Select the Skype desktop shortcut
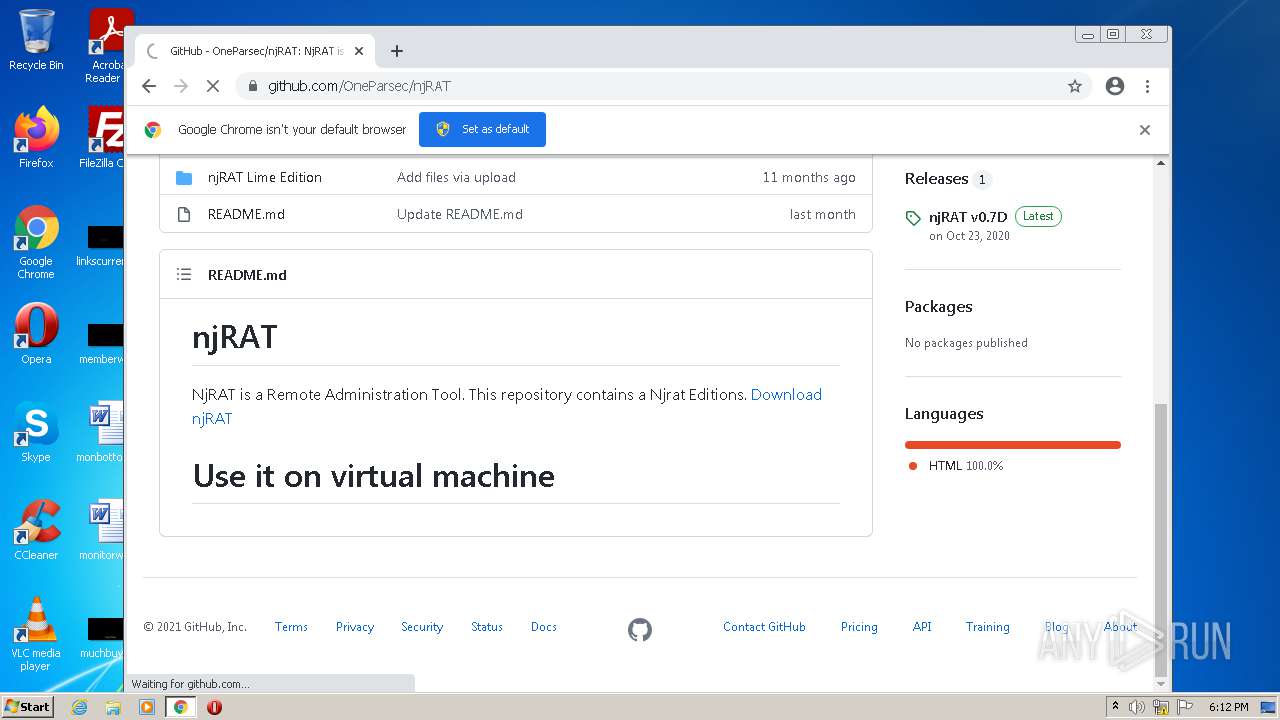Viewport: 1280px width, 720px height. tap(36, 432)
